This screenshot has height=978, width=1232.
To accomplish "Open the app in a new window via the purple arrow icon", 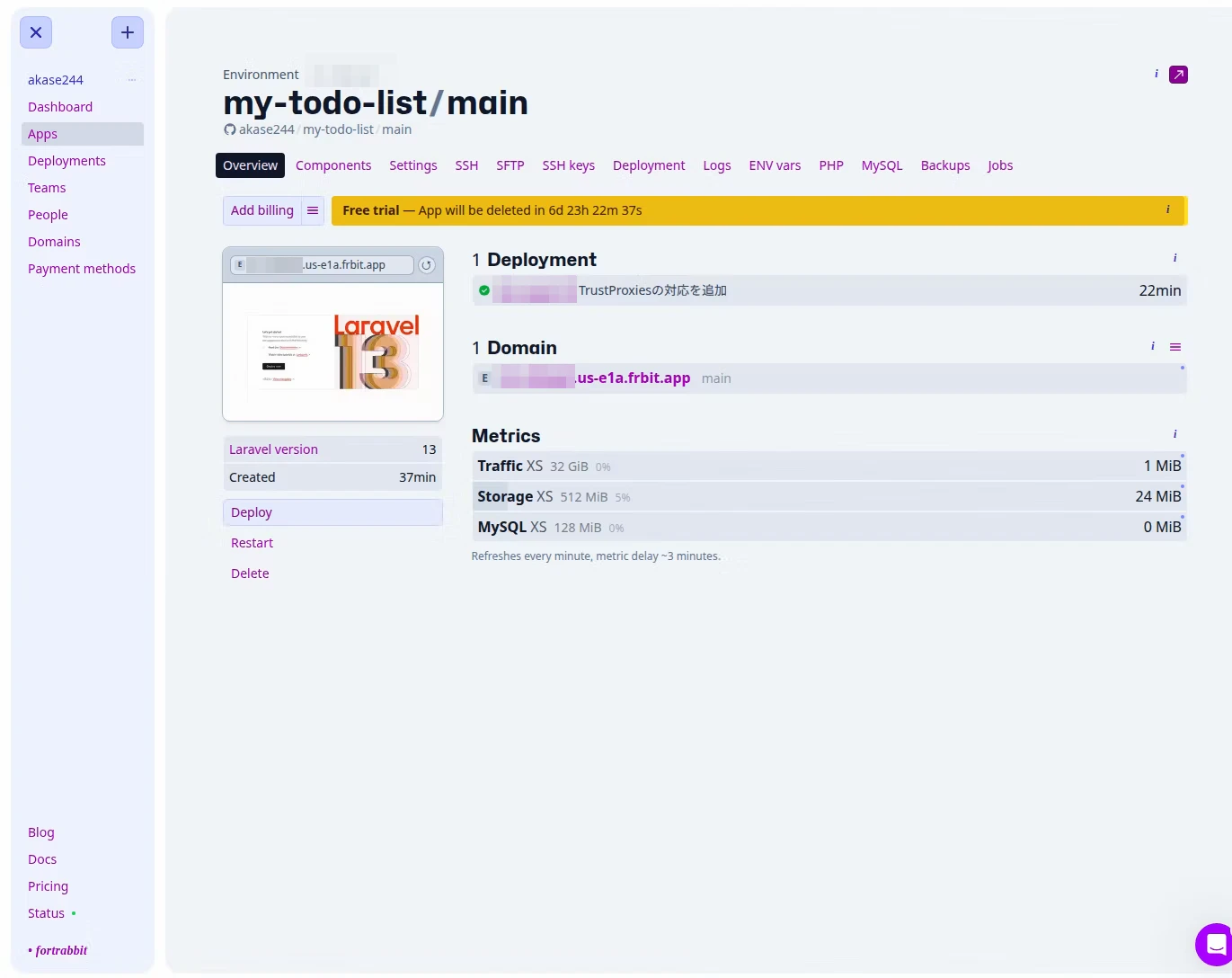I will [1178, 75].
